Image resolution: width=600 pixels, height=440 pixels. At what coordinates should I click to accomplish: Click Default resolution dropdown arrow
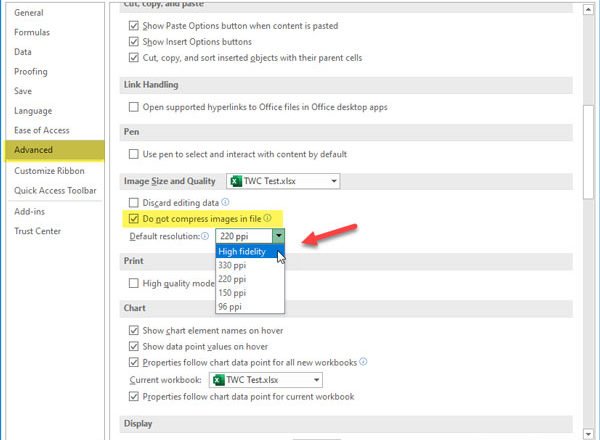pyautogui.click(x=278, y=236)
